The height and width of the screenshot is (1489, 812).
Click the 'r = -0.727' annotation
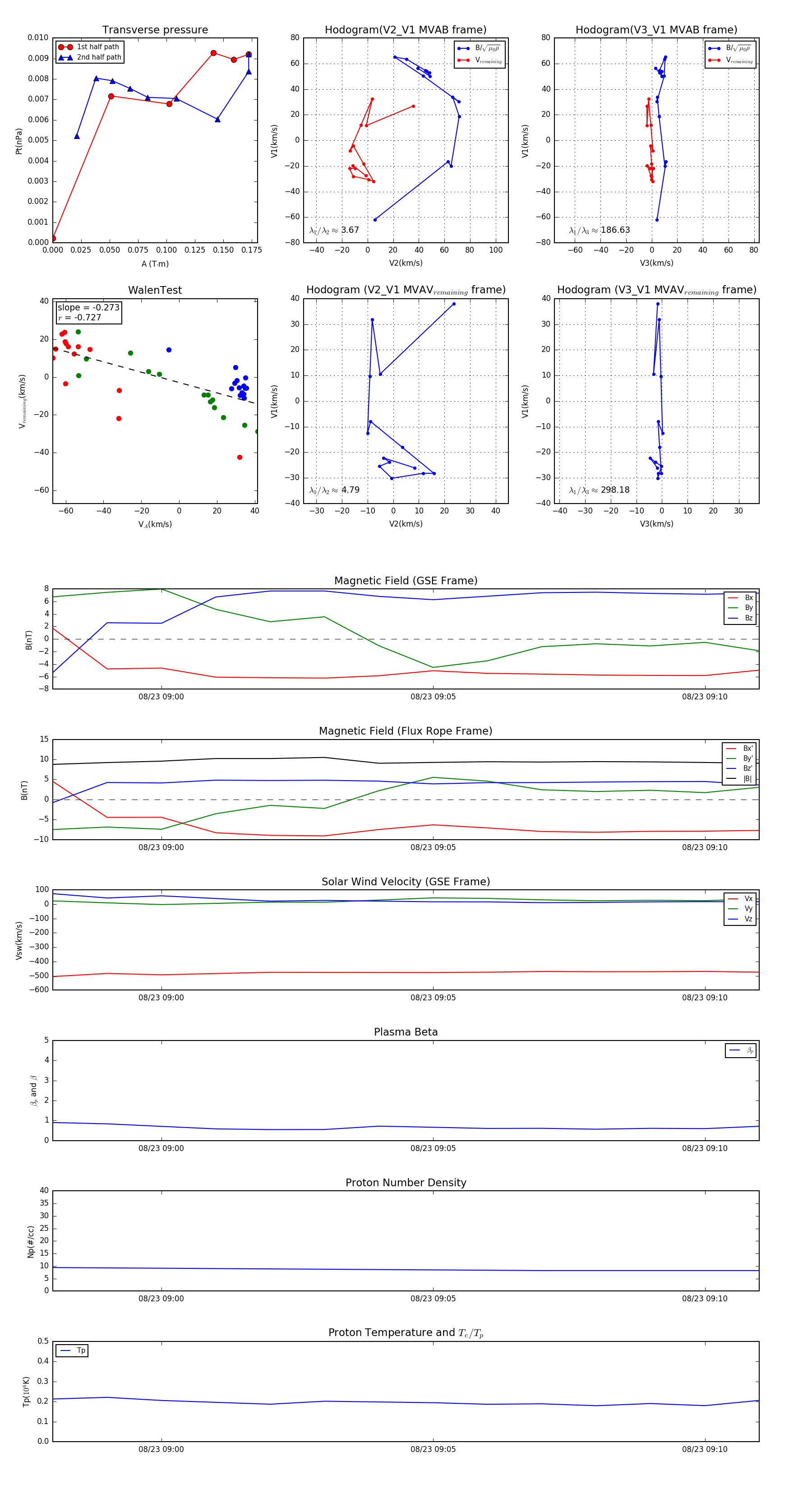80,317
